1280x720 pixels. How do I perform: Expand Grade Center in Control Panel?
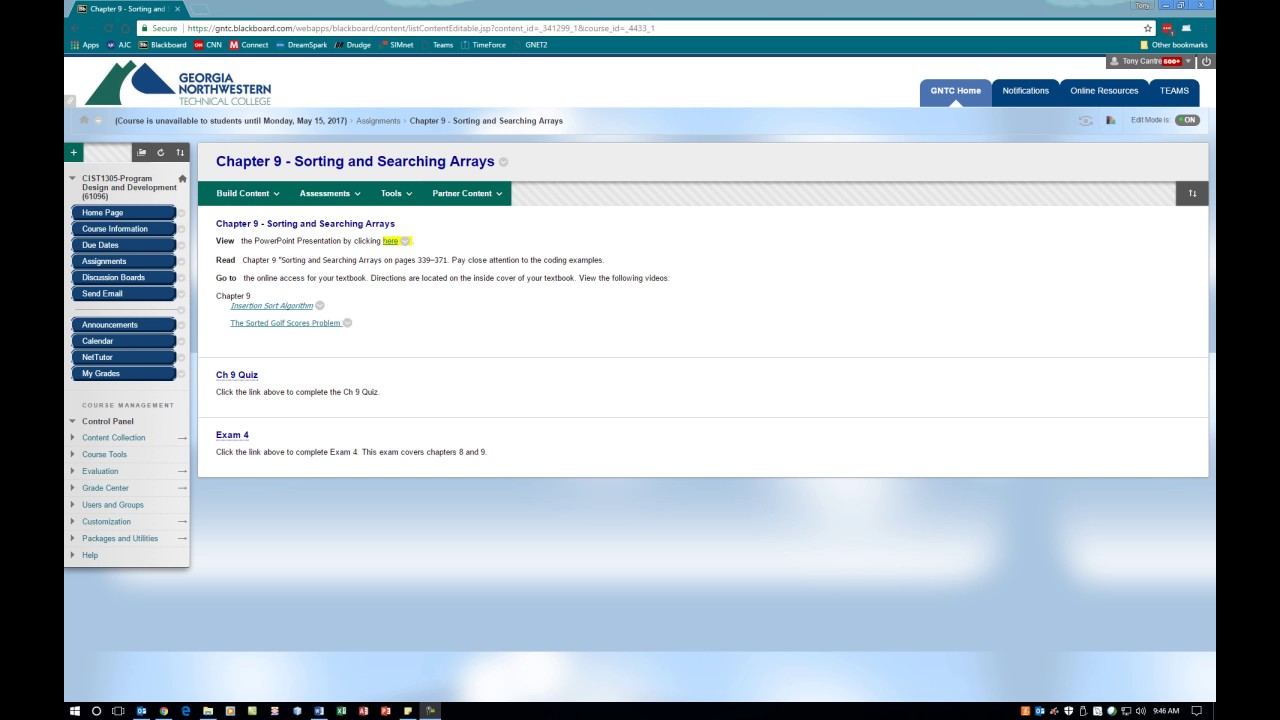pos(72,488)
